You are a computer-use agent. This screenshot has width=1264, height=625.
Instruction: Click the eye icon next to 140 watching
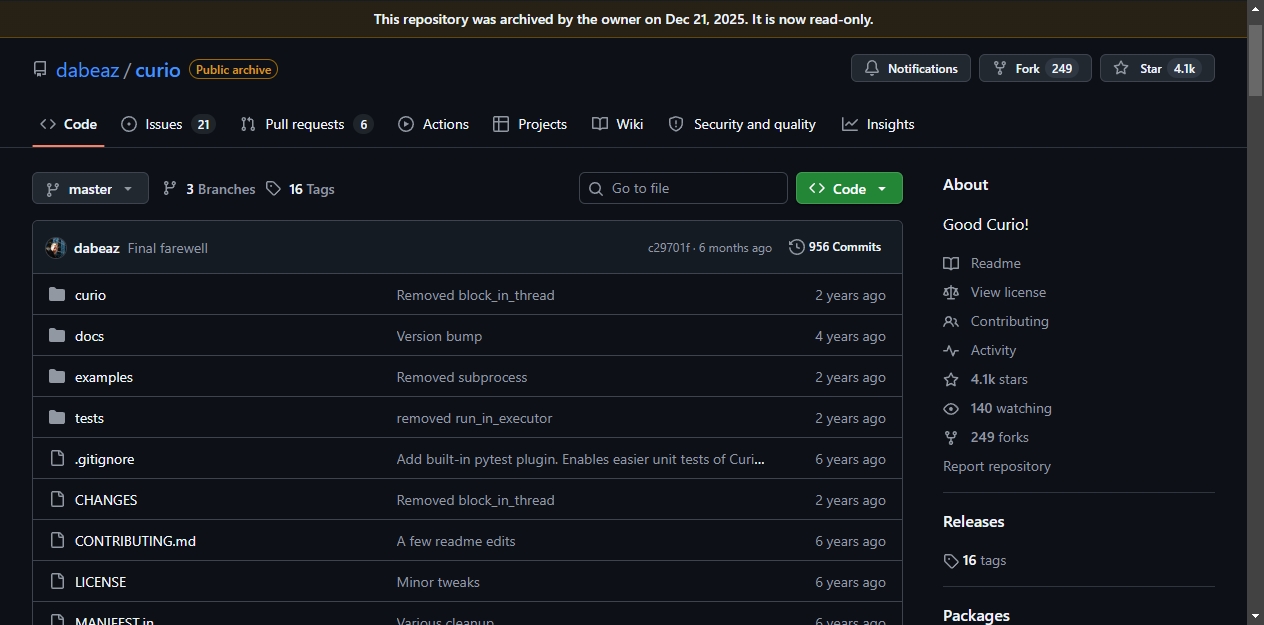[951, 408]
